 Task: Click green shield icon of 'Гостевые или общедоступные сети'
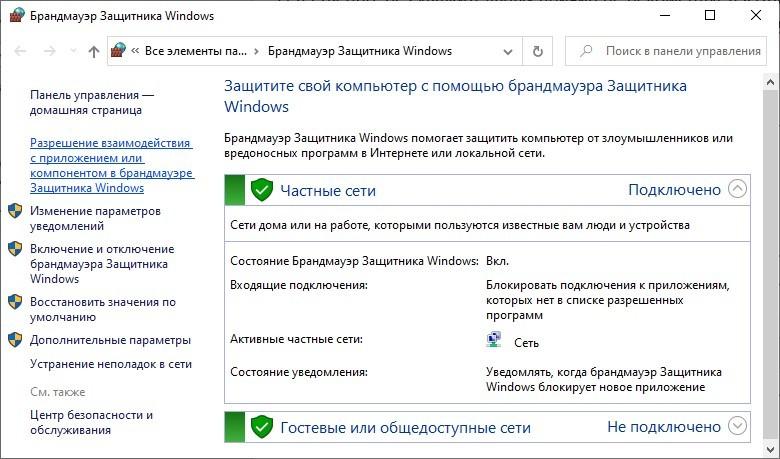pos(262,427)
